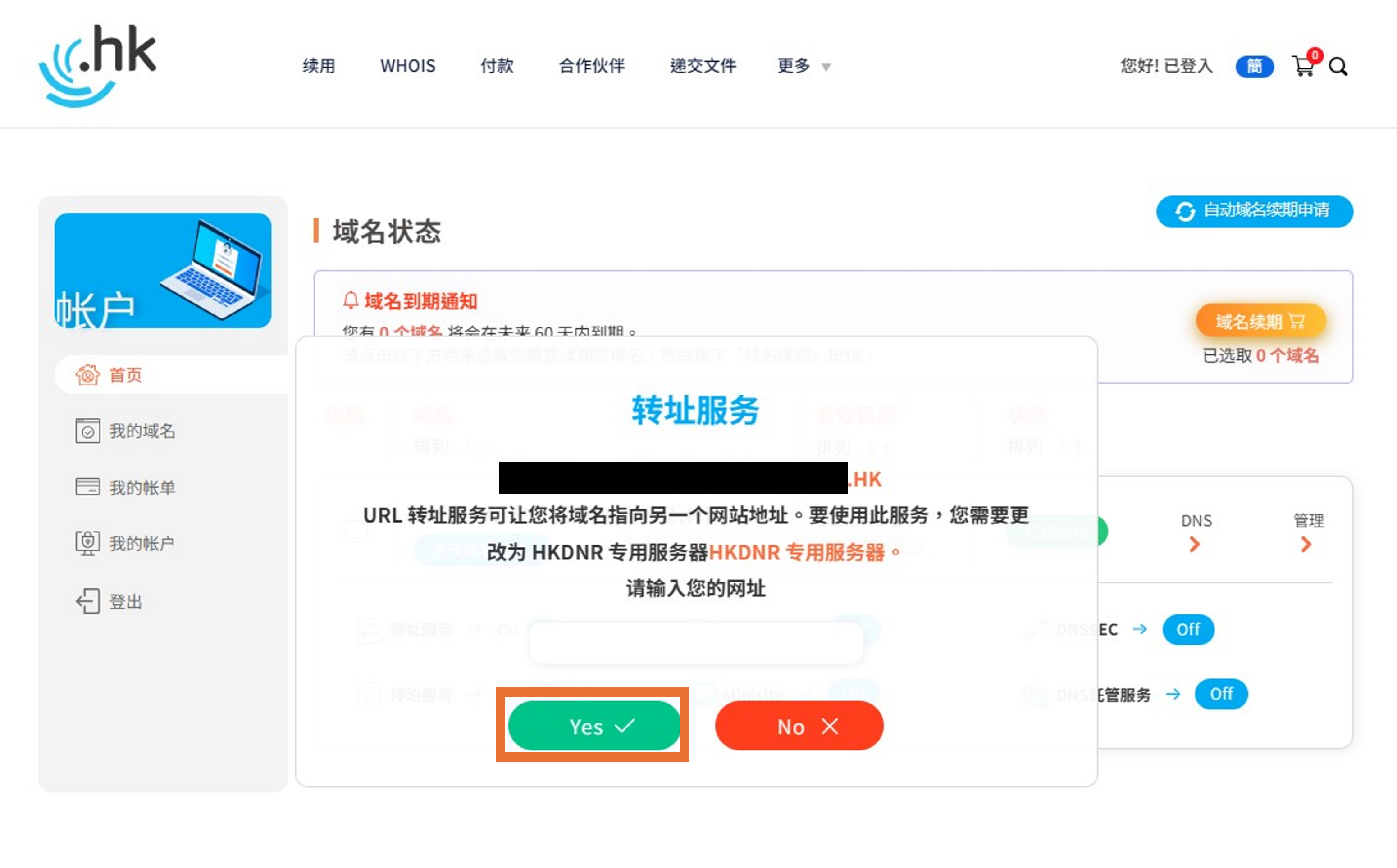Toggle the DNSSEC Off switch
The width and height of the screenshot is (1397, 868).
[x=1187, y=629]
